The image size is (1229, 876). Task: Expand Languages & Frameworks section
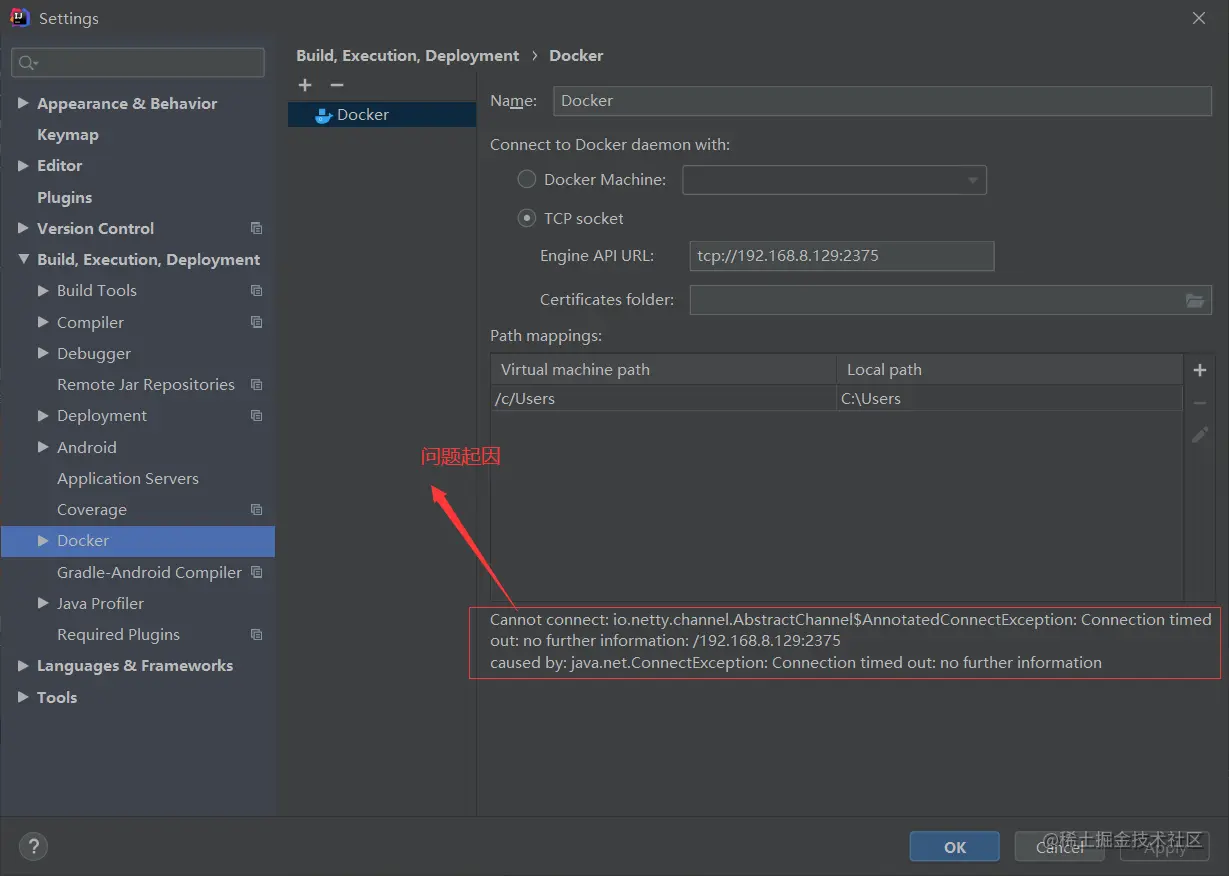[x=23, y=665]
